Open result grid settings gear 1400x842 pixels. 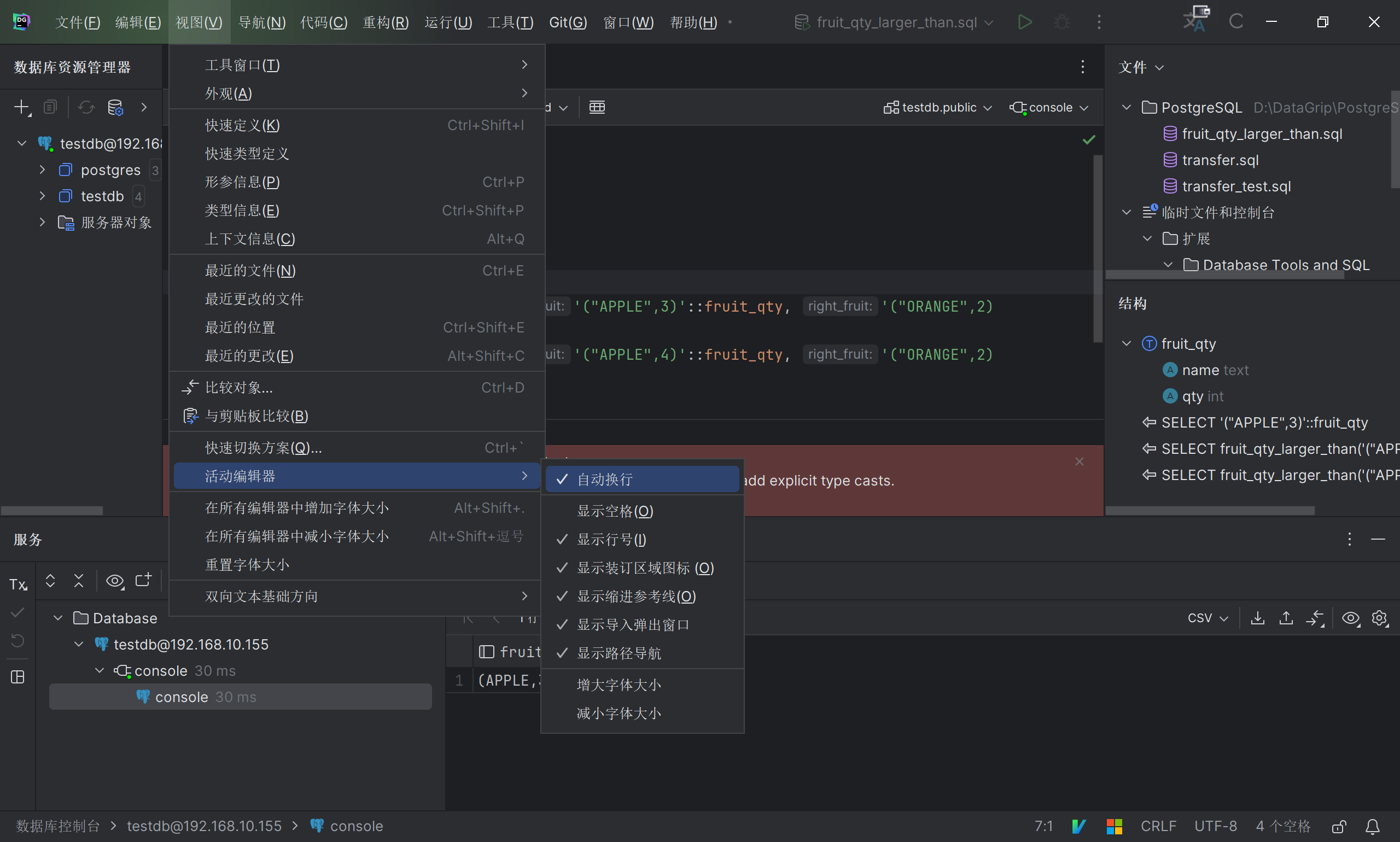pyautogui.click(x=1380, y=618)
